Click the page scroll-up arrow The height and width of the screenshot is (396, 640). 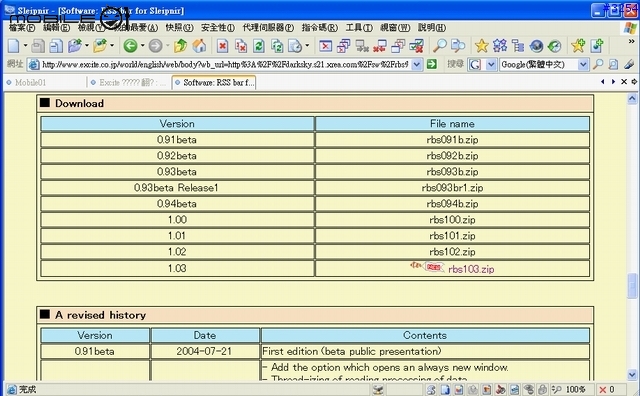tap(632, 98)
